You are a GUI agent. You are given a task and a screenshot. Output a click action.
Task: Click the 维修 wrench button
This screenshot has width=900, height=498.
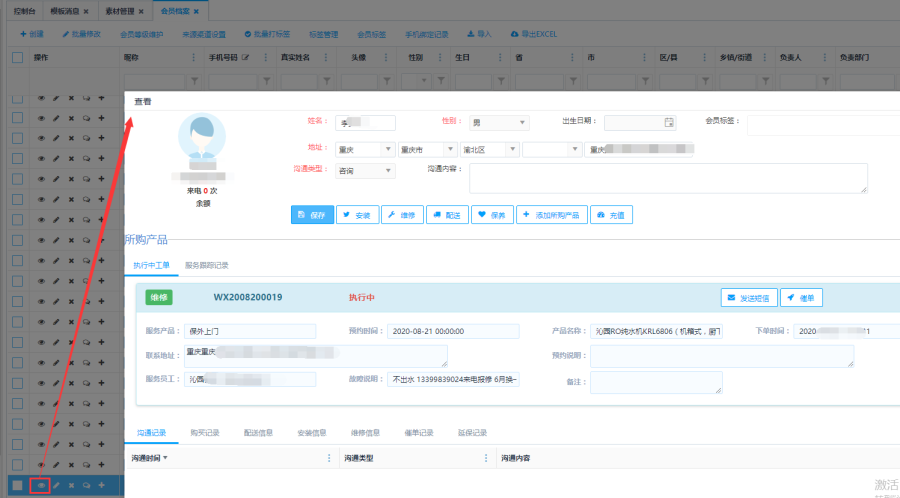(401, 215)
